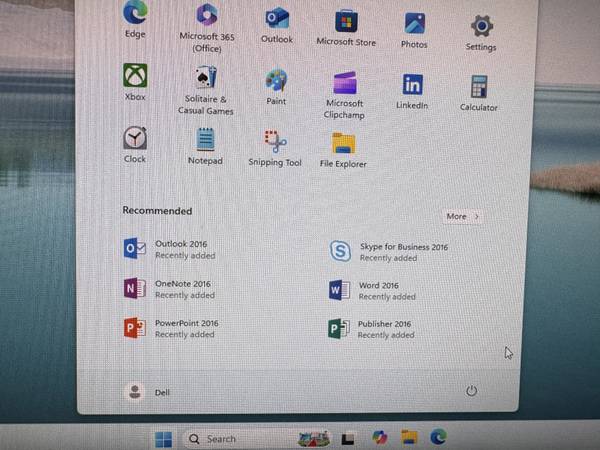Open recommended Word 2016
The image size is (600, 450).
373,290
